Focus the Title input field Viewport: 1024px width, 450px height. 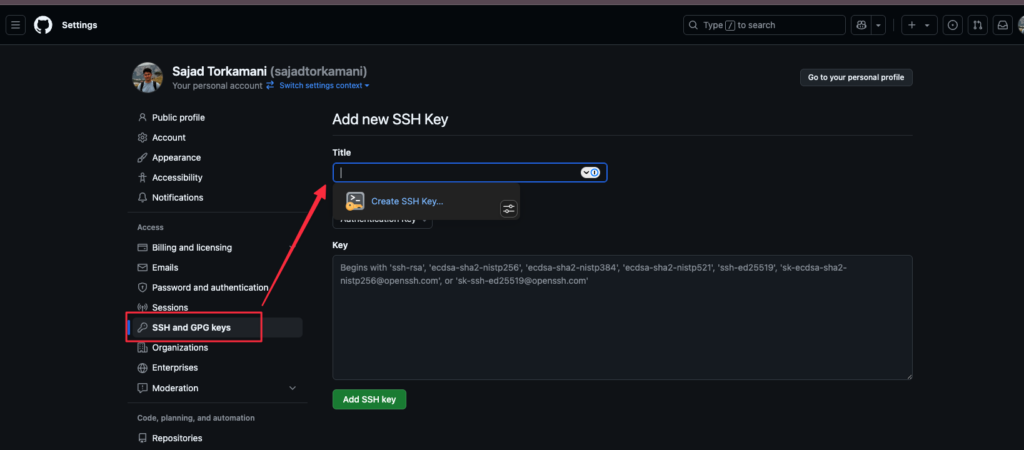pos(470,172)
